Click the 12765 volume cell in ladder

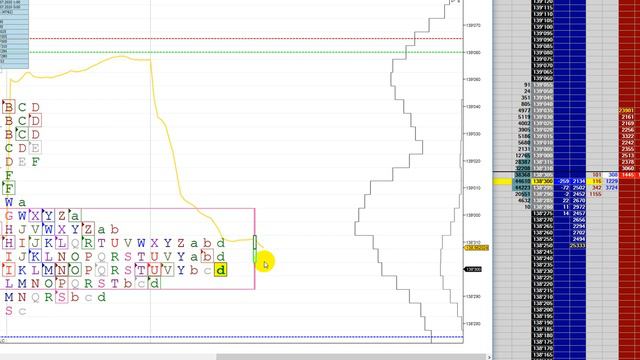coord(522,156)
